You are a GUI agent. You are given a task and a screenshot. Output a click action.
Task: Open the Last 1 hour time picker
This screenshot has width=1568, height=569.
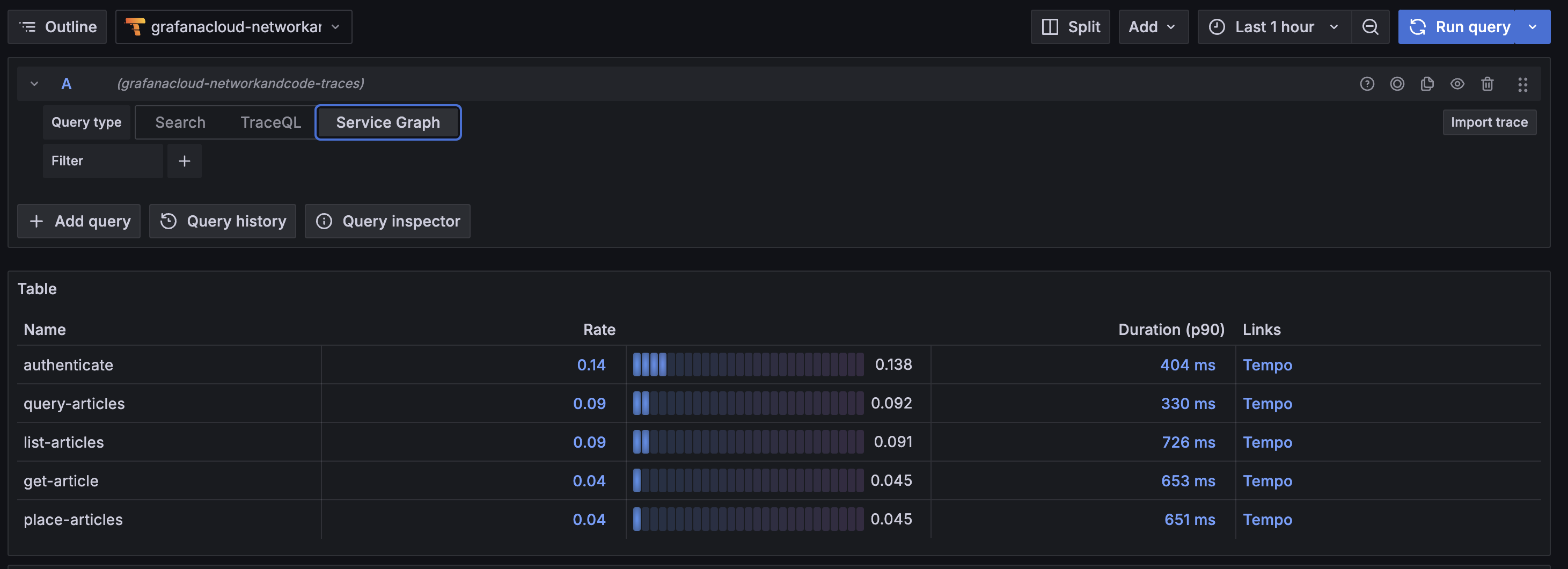click(1274, 27)
